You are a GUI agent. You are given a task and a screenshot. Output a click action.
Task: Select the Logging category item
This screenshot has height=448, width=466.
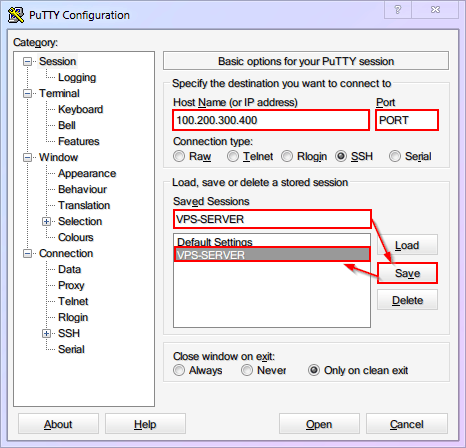pos(77,77)
